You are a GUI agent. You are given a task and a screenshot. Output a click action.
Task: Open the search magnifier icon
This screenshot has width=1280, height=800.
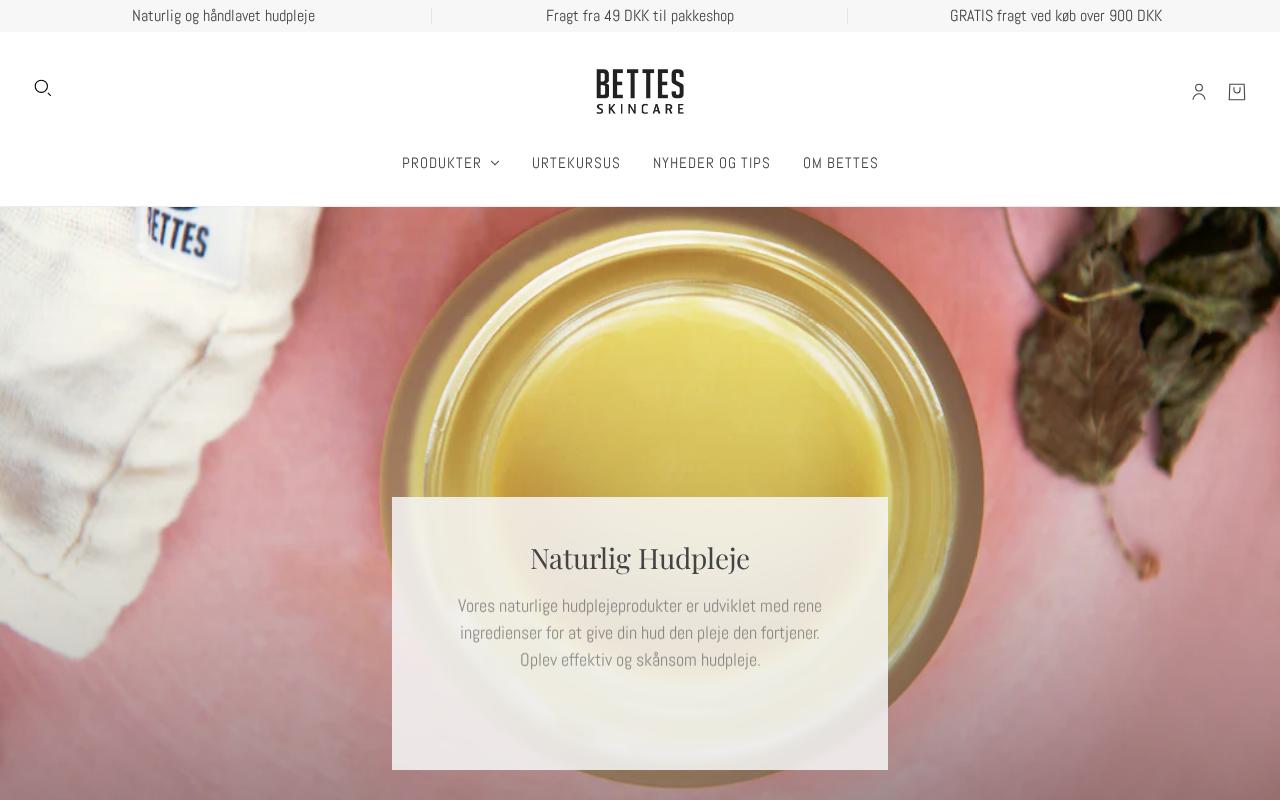coord(42,88)
